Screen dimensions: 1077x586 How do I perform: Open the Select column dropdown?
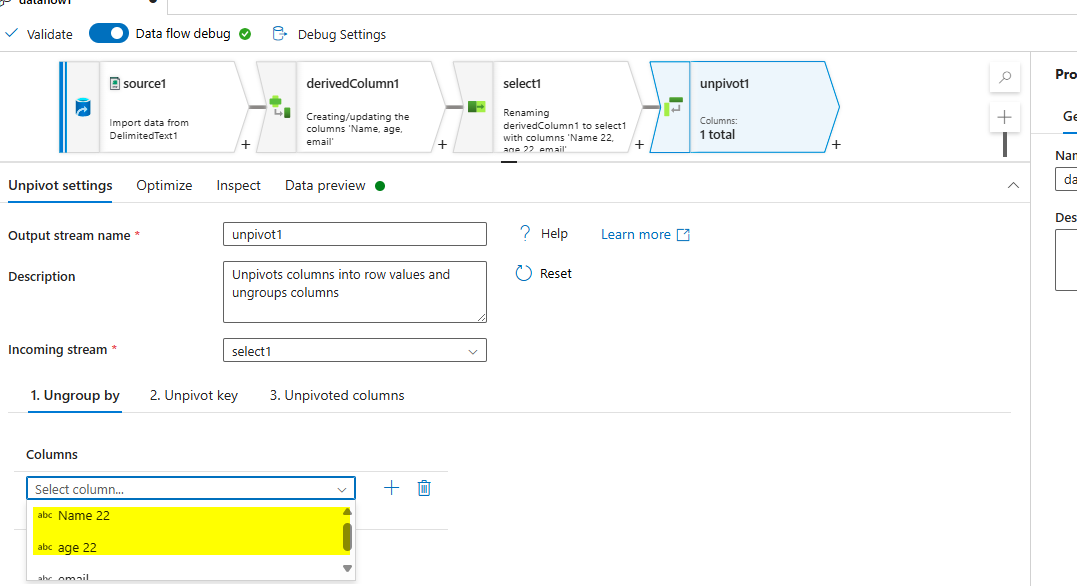coord(191,488)
